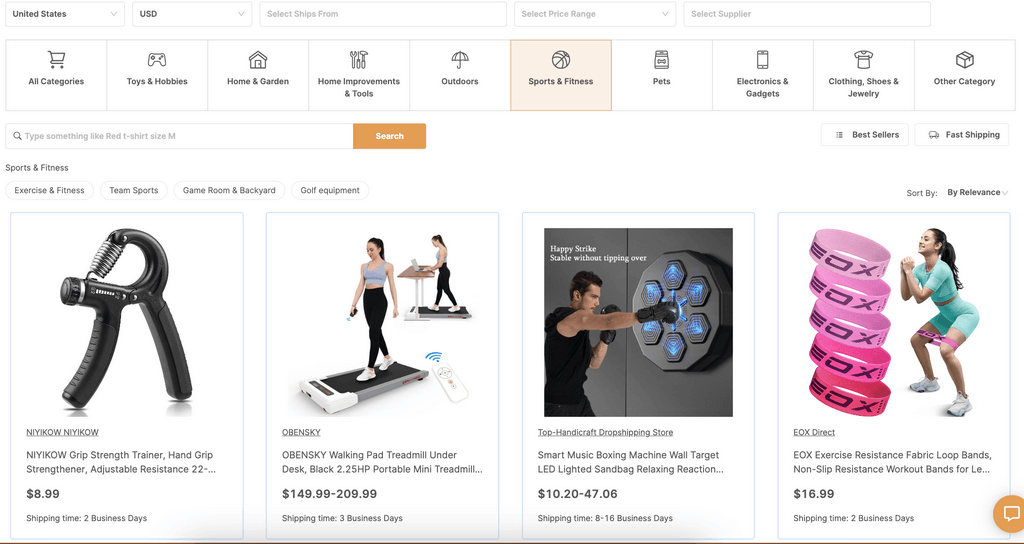Open the Select Ships From dropdown
The height and width of the screenshot is (544, 1024).
(383, 14)
